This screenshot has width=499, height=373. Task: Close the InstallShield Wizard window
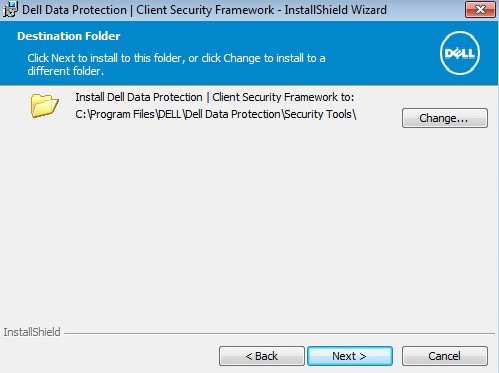pyautogui.click(x=480, y=10)
